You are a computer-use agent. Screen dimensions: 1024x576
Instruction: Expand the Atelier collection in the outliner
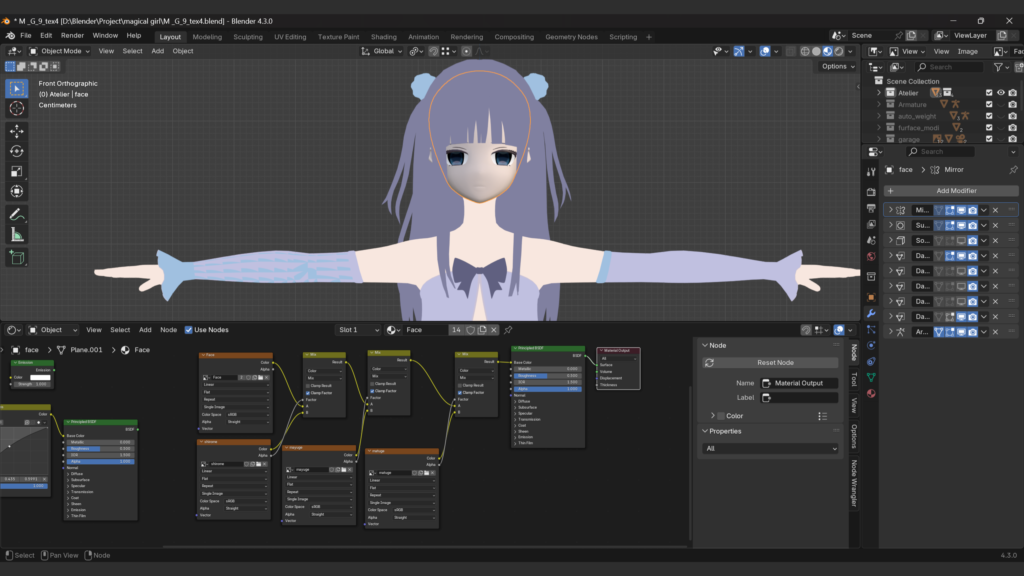(880, 93)
